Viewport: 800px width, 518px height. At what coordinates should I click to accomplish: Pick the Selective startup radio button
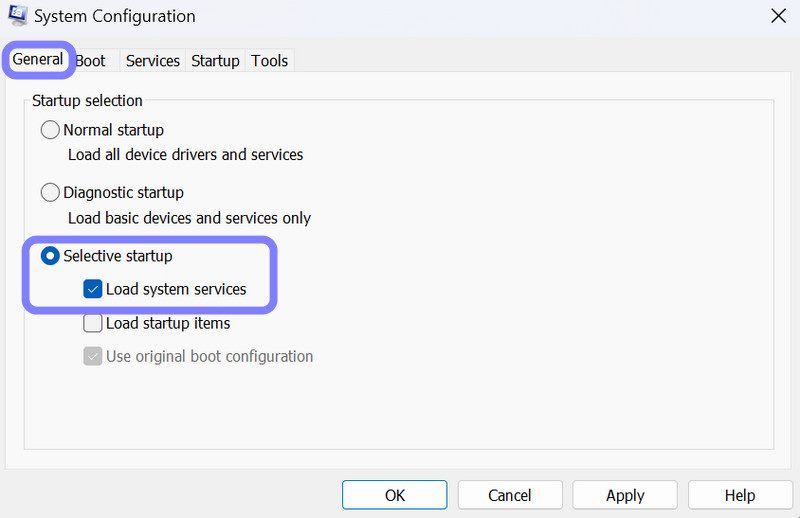coord(50,256)
